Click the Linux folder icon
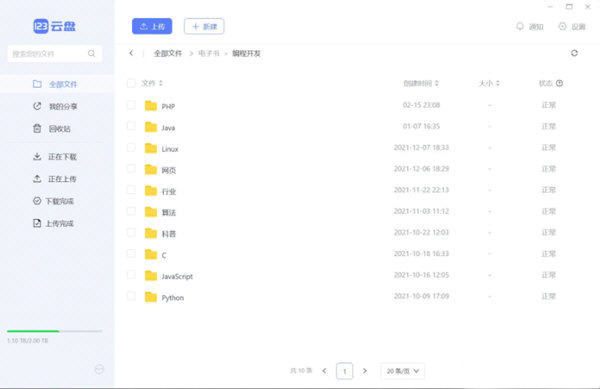Screen dimensions: 600x389 tap(151, 148)
